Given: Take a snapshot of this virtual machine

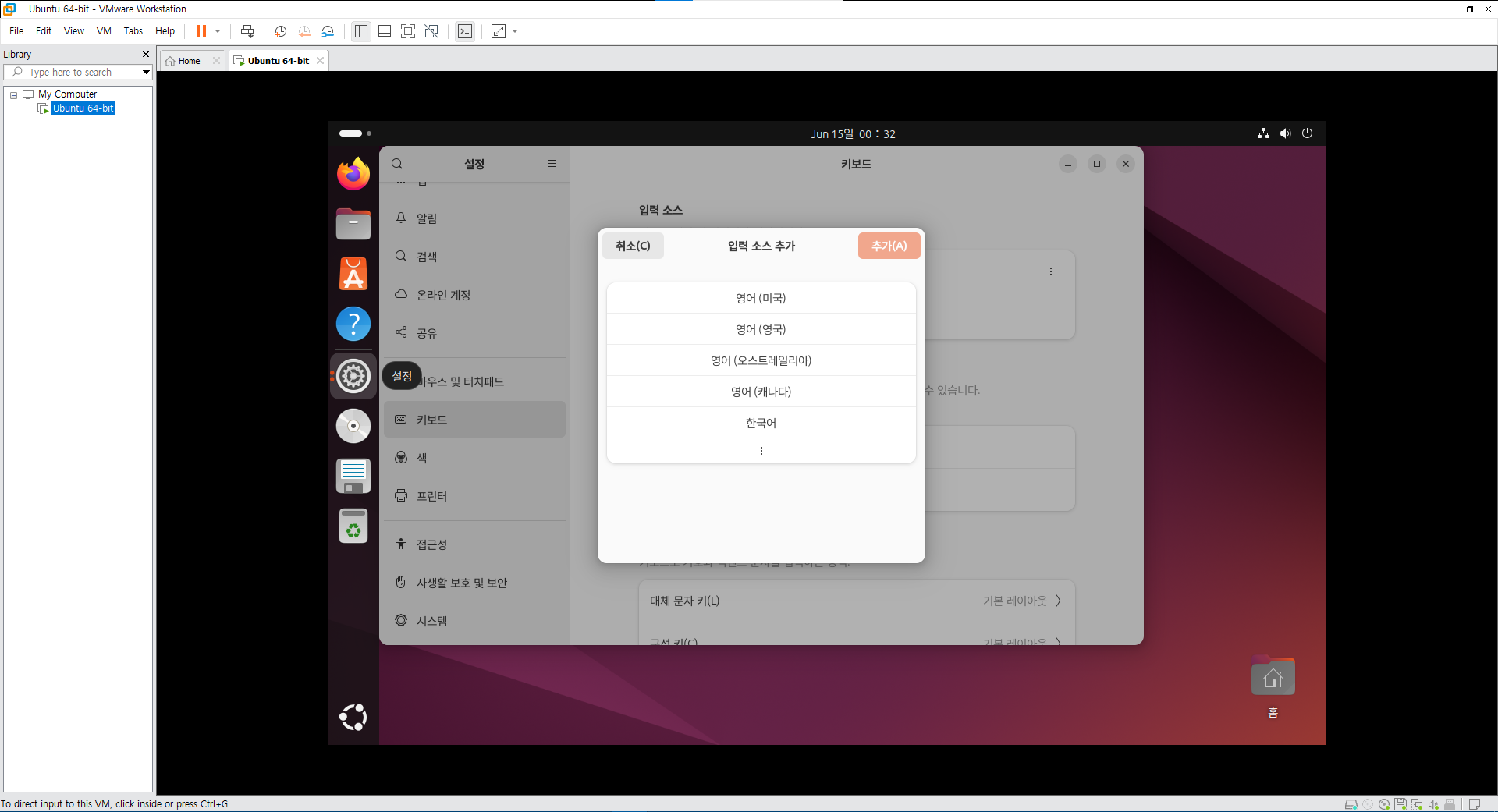Looking at the screenshot, I should click(281, 31).
